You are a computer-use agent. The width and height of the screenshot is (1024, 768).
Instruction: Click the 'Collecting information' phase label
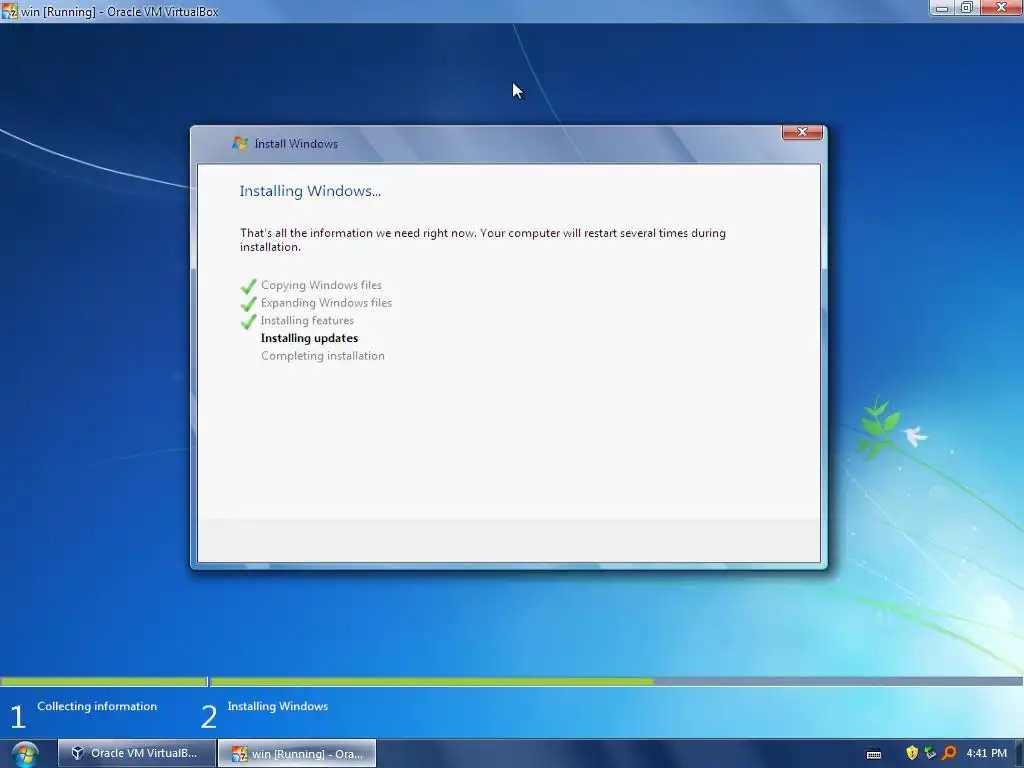(97, 706)
